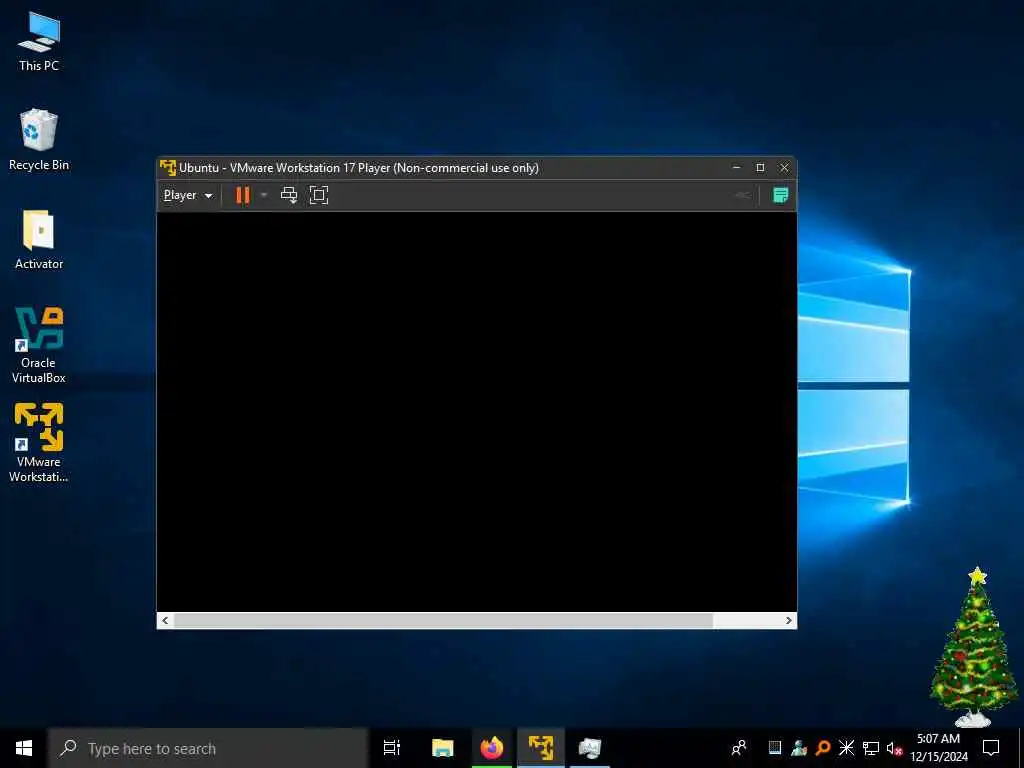Open the clock showing 5:07 AM
The image size is (1024, 768).
click(939, 748)
